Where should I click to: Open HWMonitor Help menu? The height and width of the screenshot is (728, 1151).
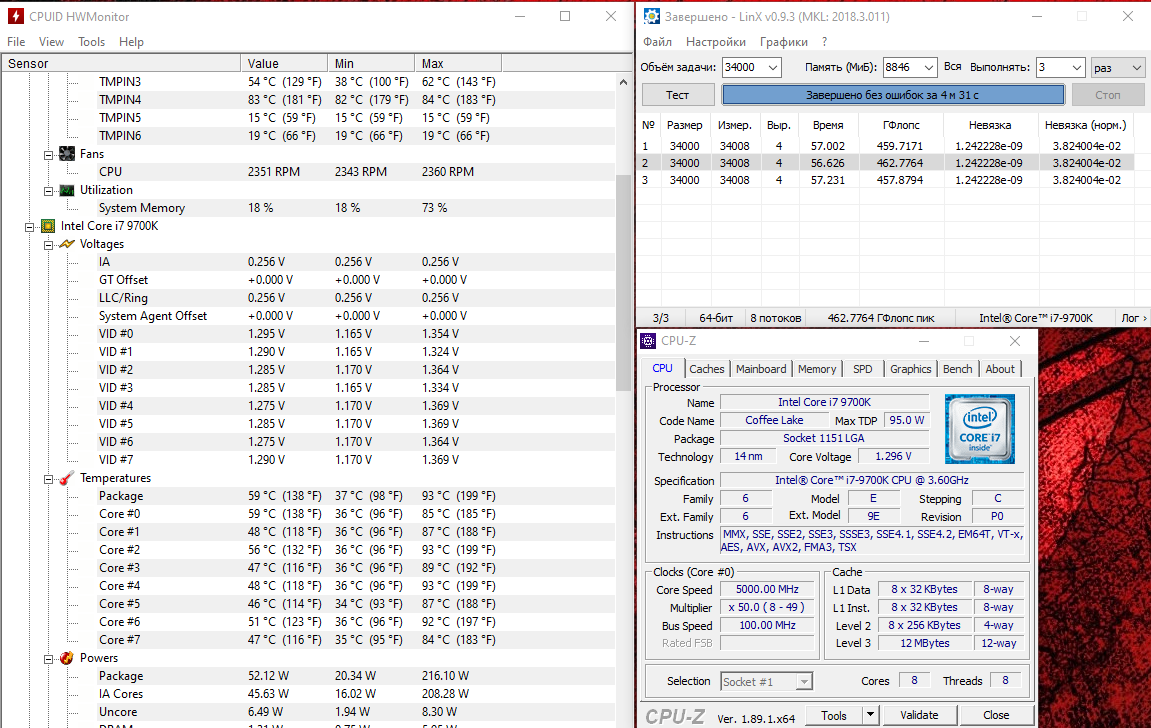tap(131, 42)
